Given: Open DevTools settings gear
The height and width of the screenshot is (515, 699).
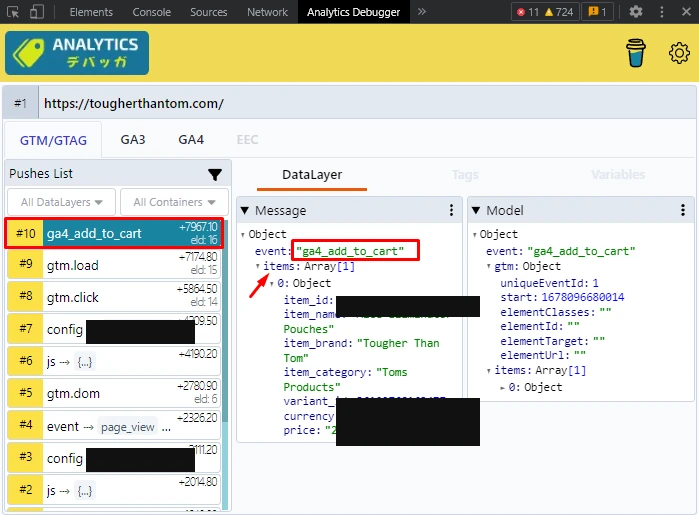Looking at the screenshot, I should (x=636, y=12).
